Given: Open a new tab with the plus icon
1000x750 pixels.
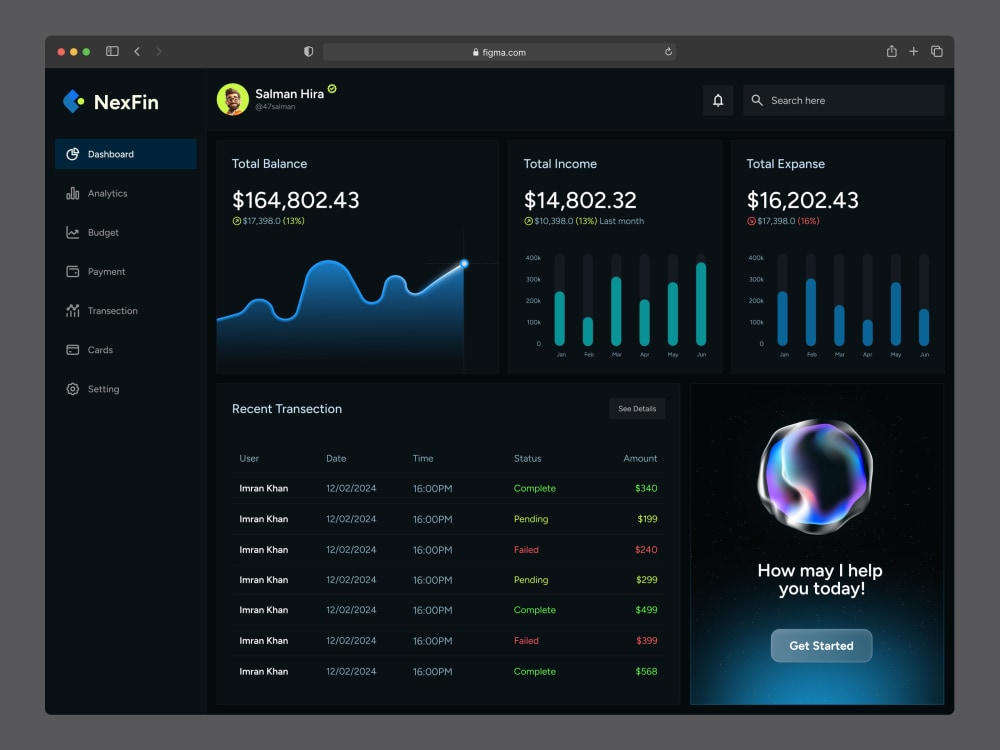Looking at the screenshot, I should point(914,51).
